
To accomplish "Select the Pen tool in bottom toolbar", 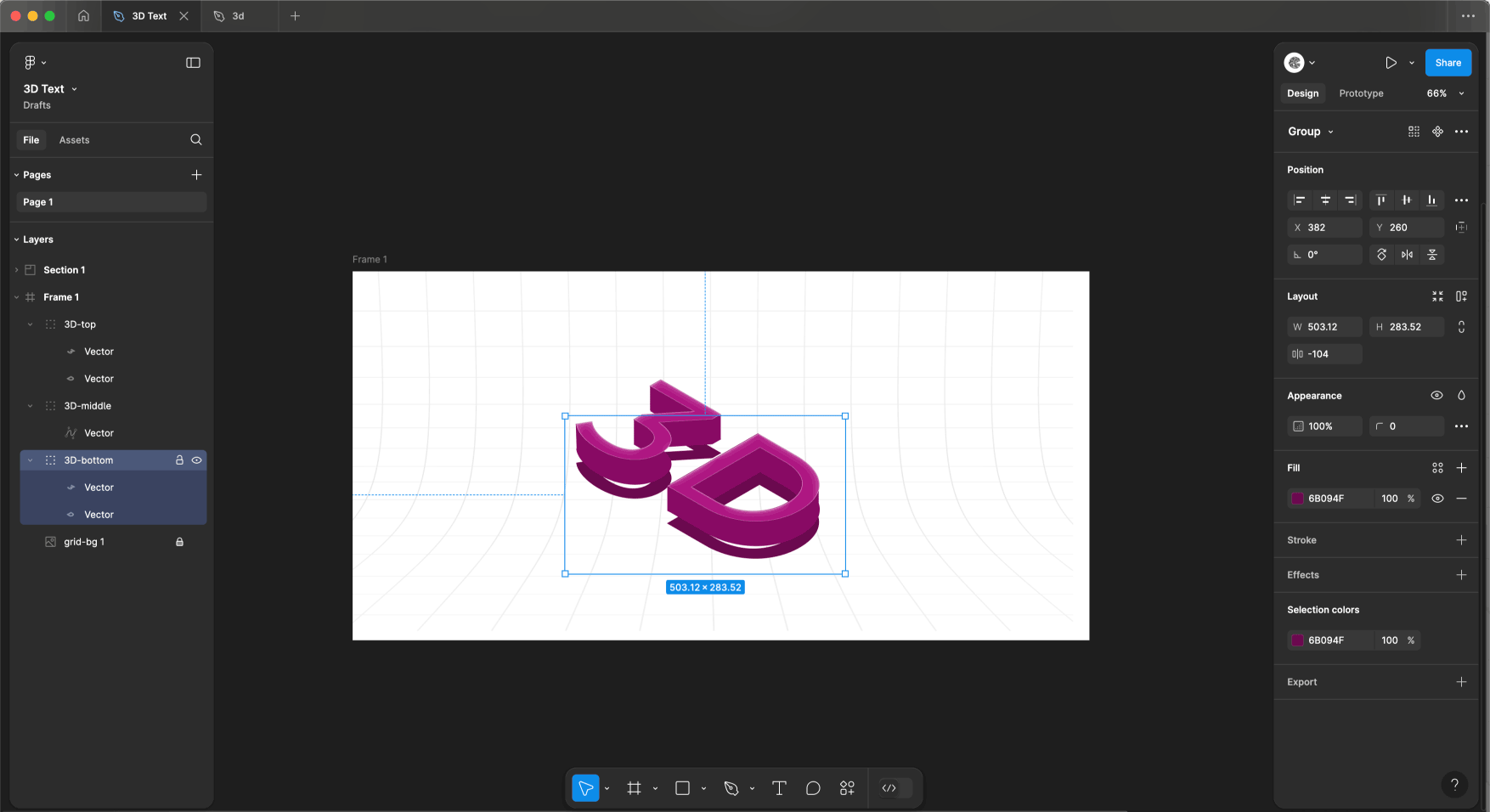I will click(731, 788).
